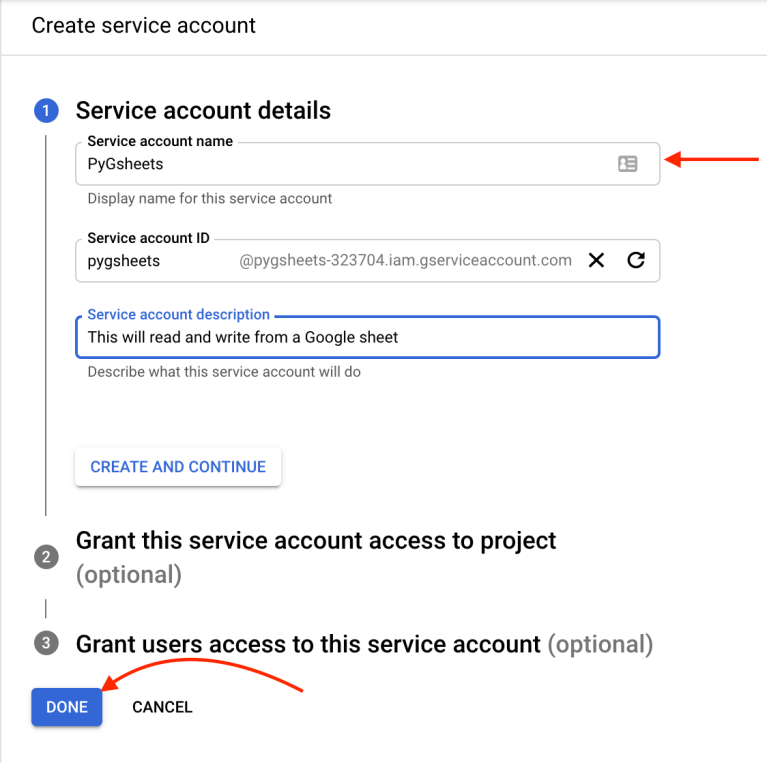This screenshot has width=767, height=763.
Task: Select the step 3 numbered circle
Action: click(x=46, y=644)
